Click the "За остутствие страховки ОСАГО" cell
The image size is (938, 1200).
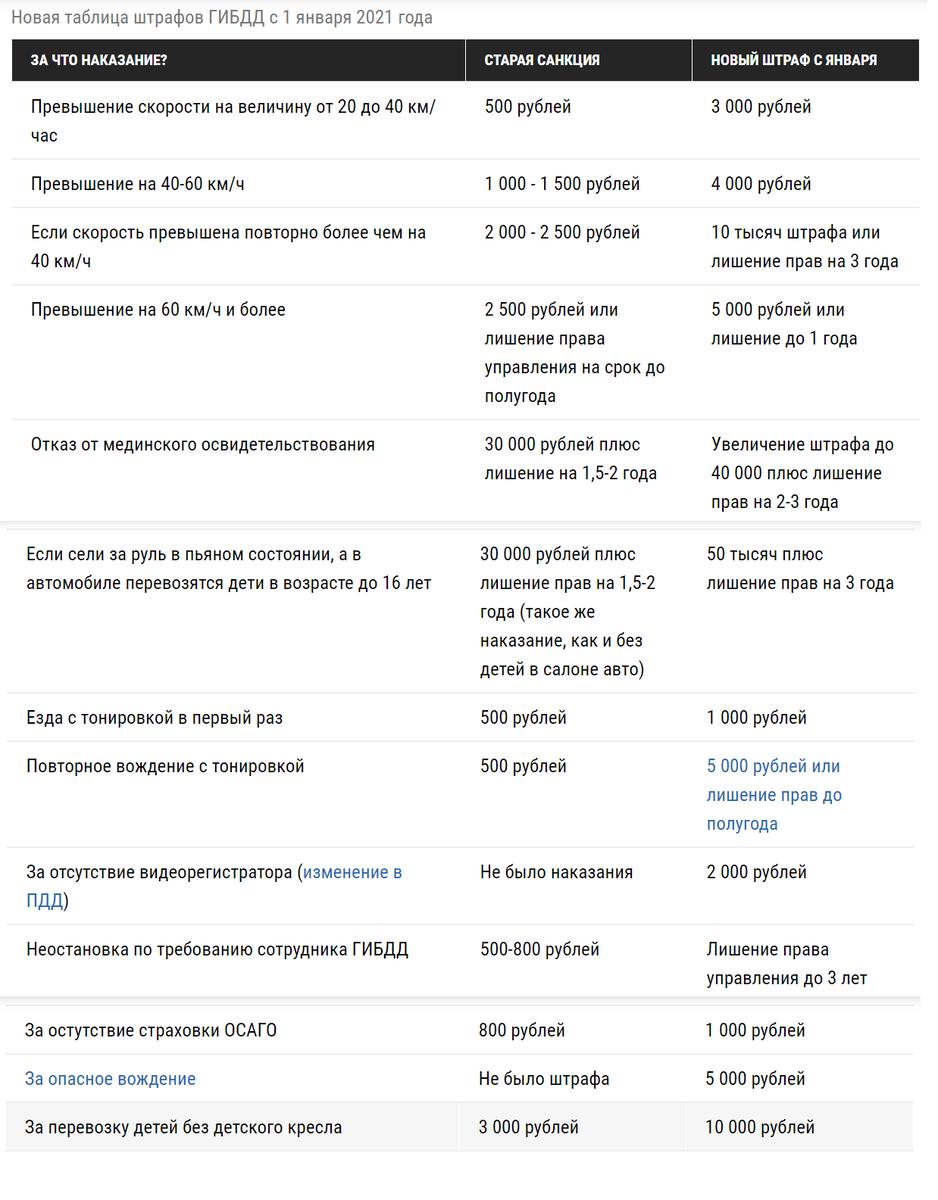click(x=151, y=1030)
